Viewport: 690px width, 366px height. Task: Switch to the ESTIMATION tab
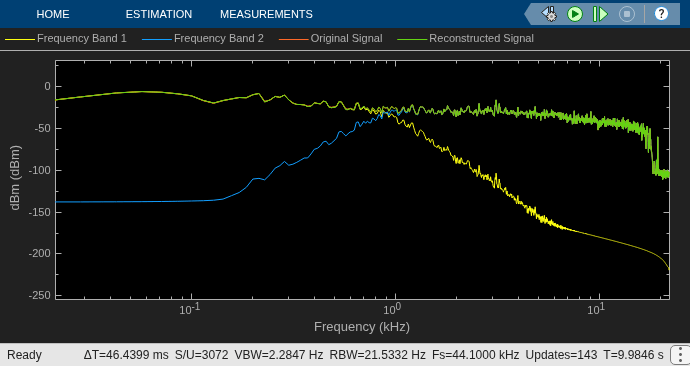coord(159,14)
